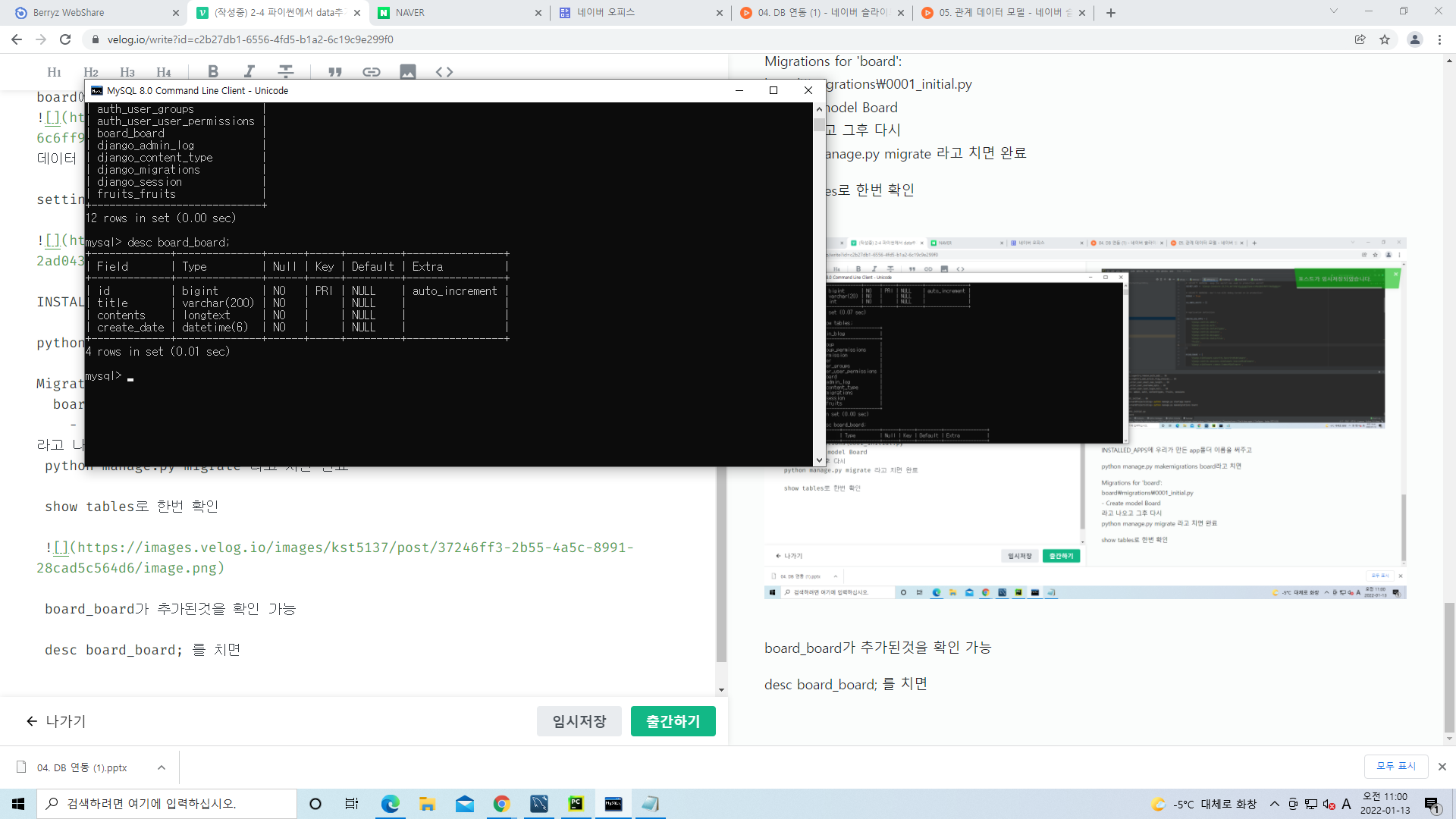The width and height of the screenshot is (1456, 819).
Task: Open the Chrome tab search dropdown
Action: point(1334,11)
